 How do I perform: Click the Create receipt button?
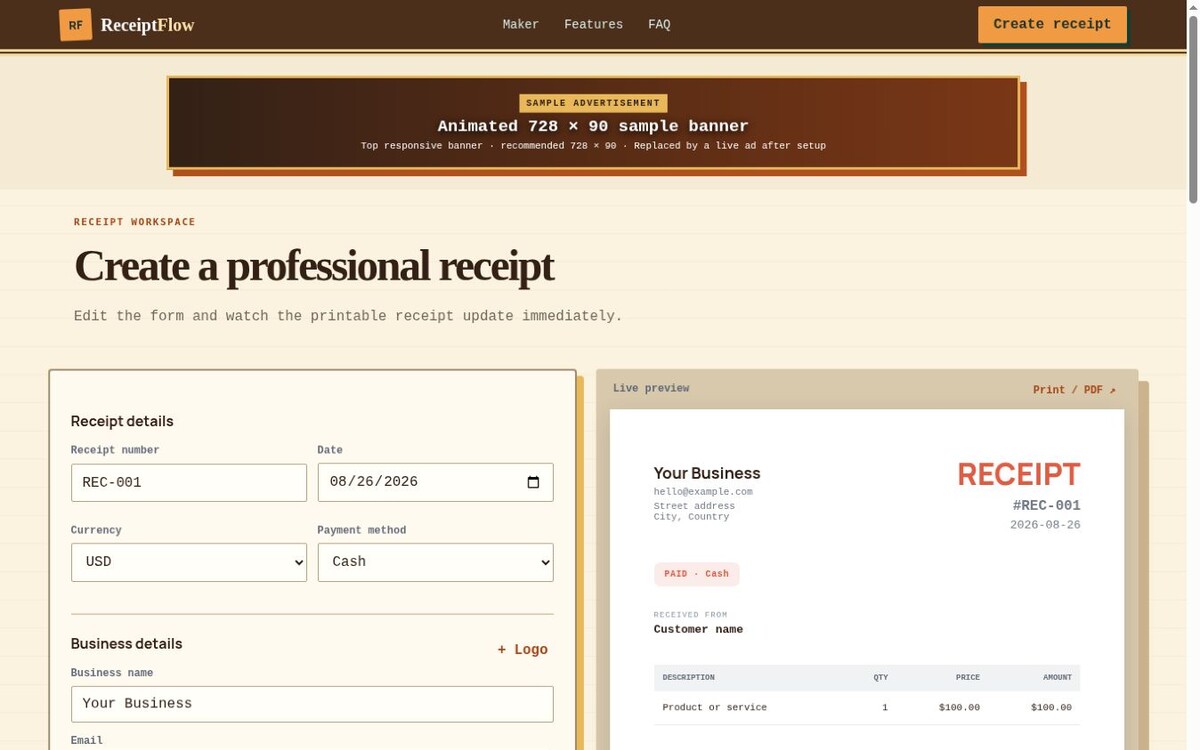pyautogui.click(x=1052, y=24)
